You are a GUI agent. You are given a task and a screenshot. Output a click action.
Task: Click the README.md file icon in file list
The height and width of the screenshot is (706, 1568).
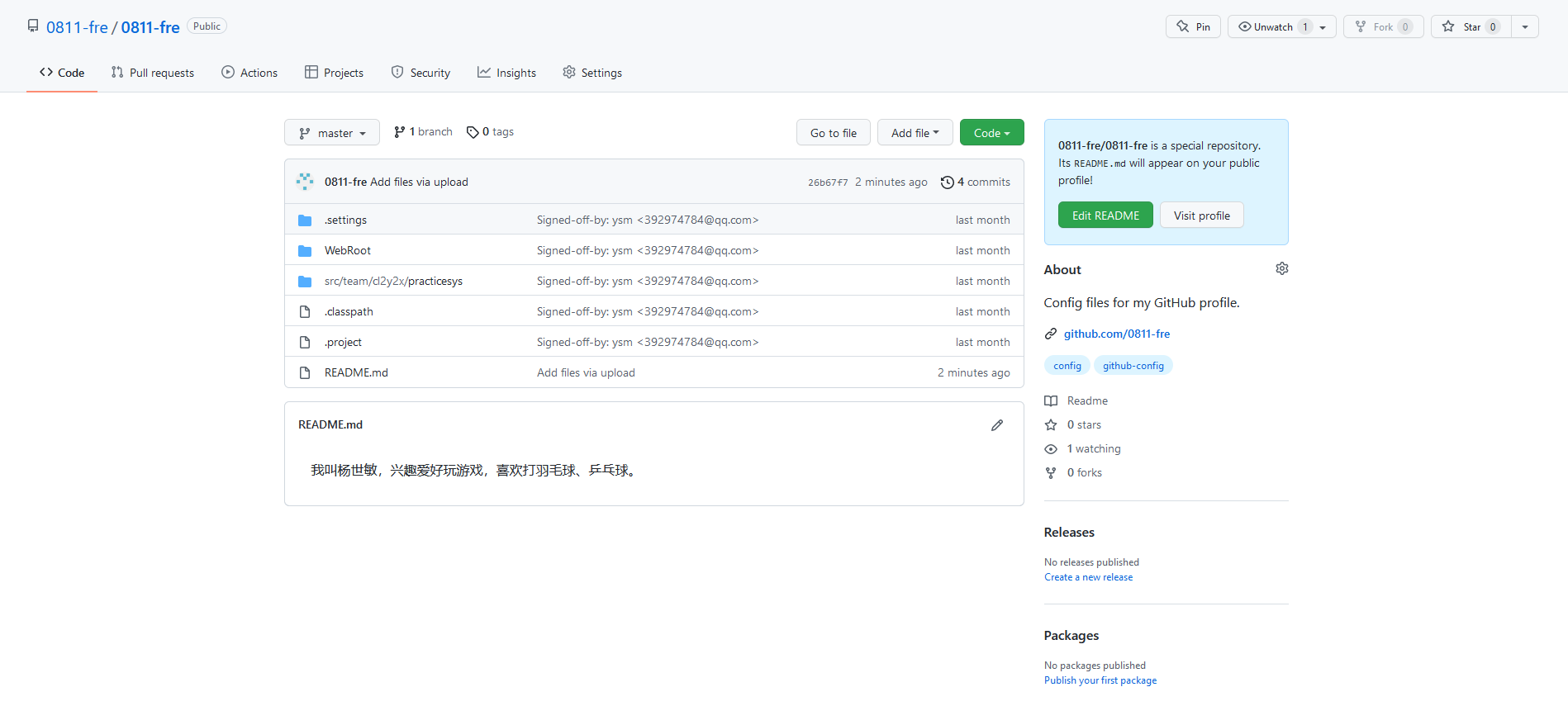pyautogui.click(x=305, y=373)
